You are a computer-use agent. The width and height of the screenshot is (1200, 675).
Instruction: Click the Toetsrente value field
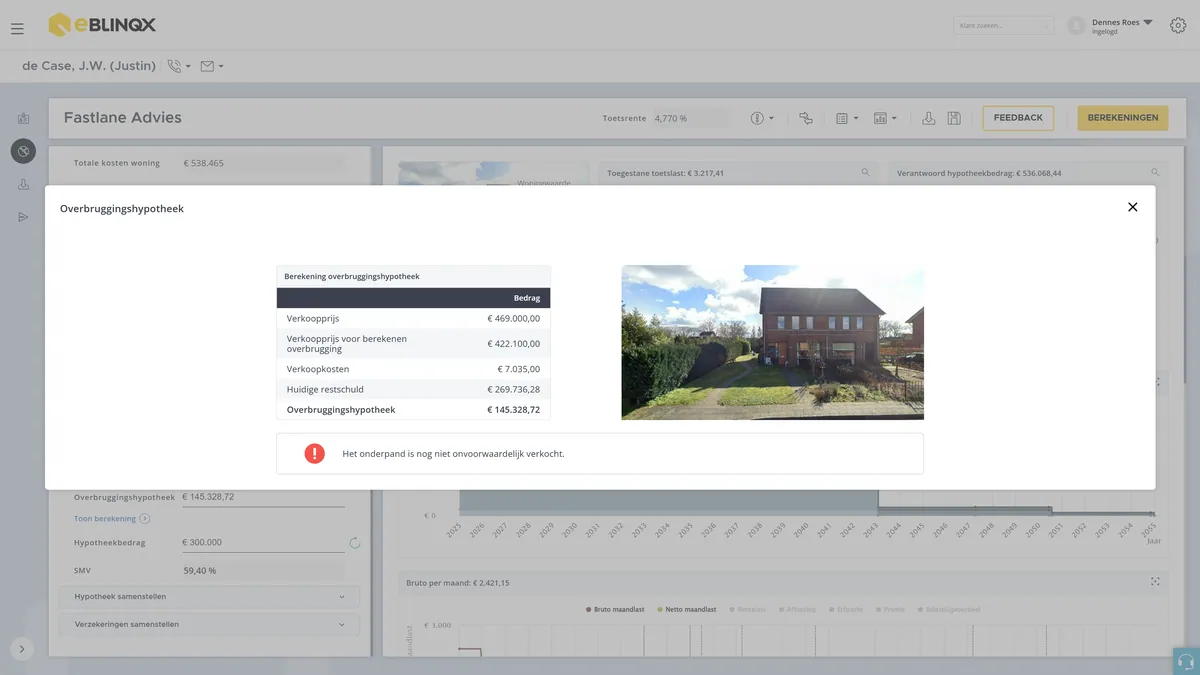[x=692, y=118]
